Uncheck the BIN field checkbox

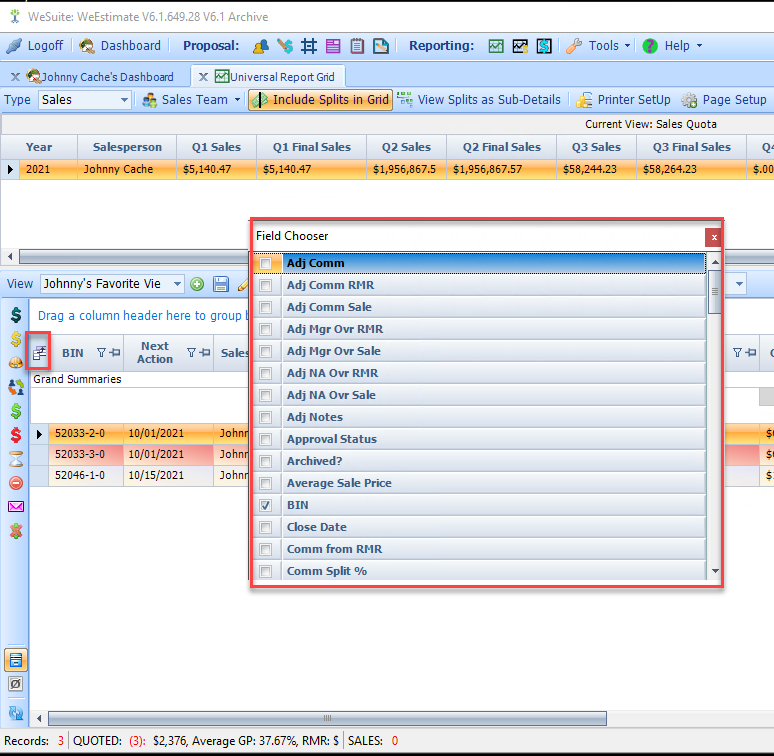point(266,505)
